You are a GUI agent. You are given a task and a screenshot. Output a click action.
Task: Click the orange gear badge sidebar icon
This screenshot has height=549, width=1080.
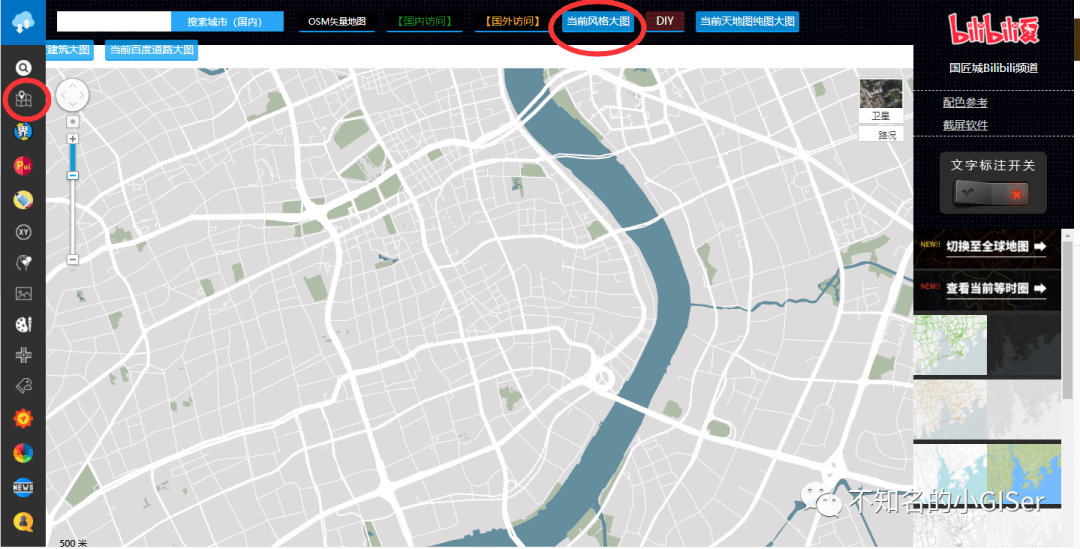pyautogui.click(x=23, y=417)
